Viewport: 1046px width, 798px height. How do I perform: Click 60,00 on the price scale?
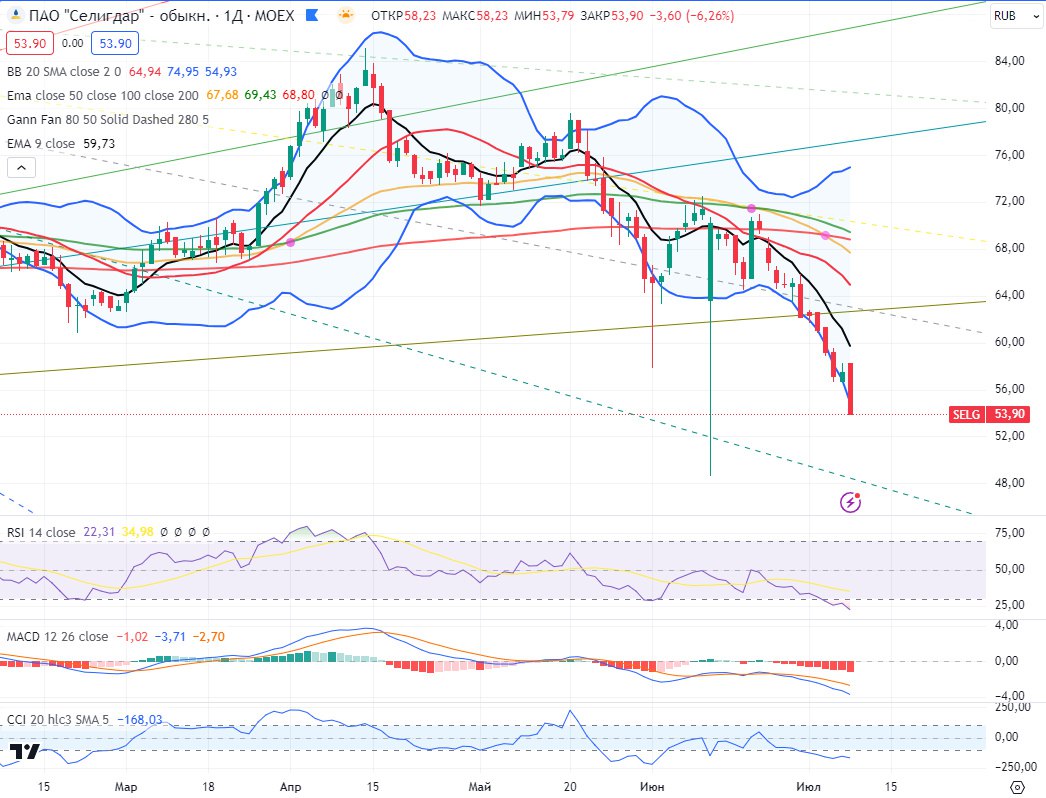(1009, 342)
